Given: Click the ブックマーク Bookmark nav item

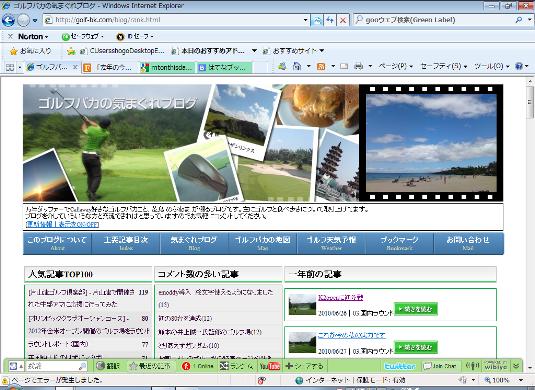Looking at the screenshot, I should pos(400,243).
